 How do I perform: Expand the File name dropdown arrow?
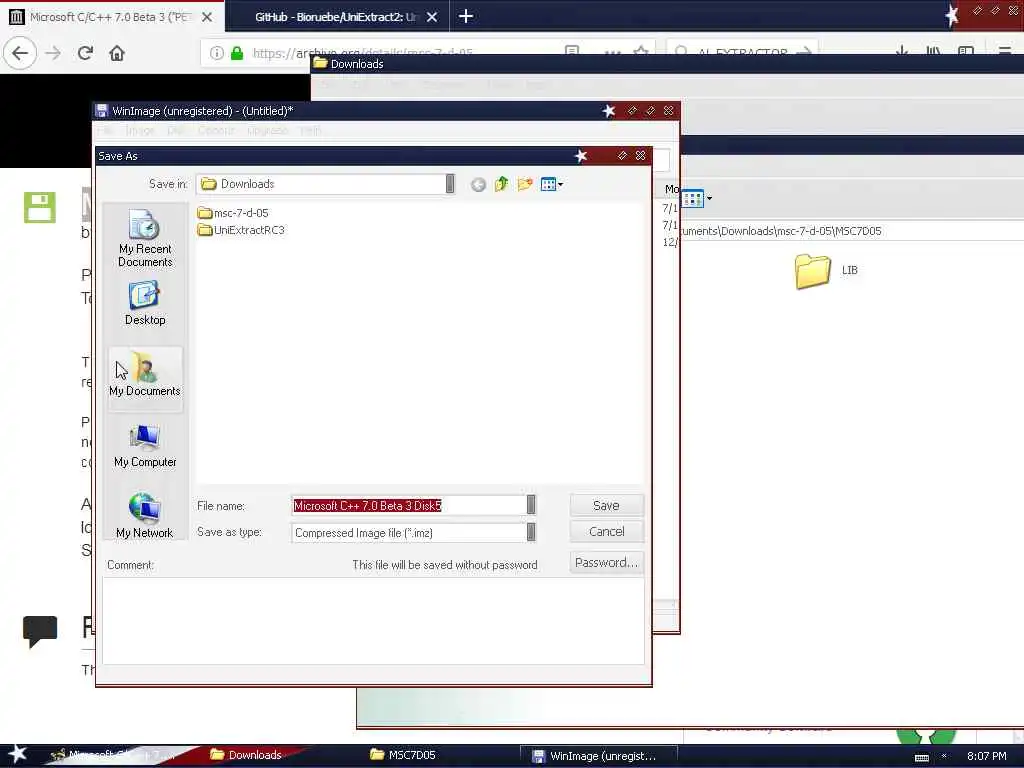[531, 505]
